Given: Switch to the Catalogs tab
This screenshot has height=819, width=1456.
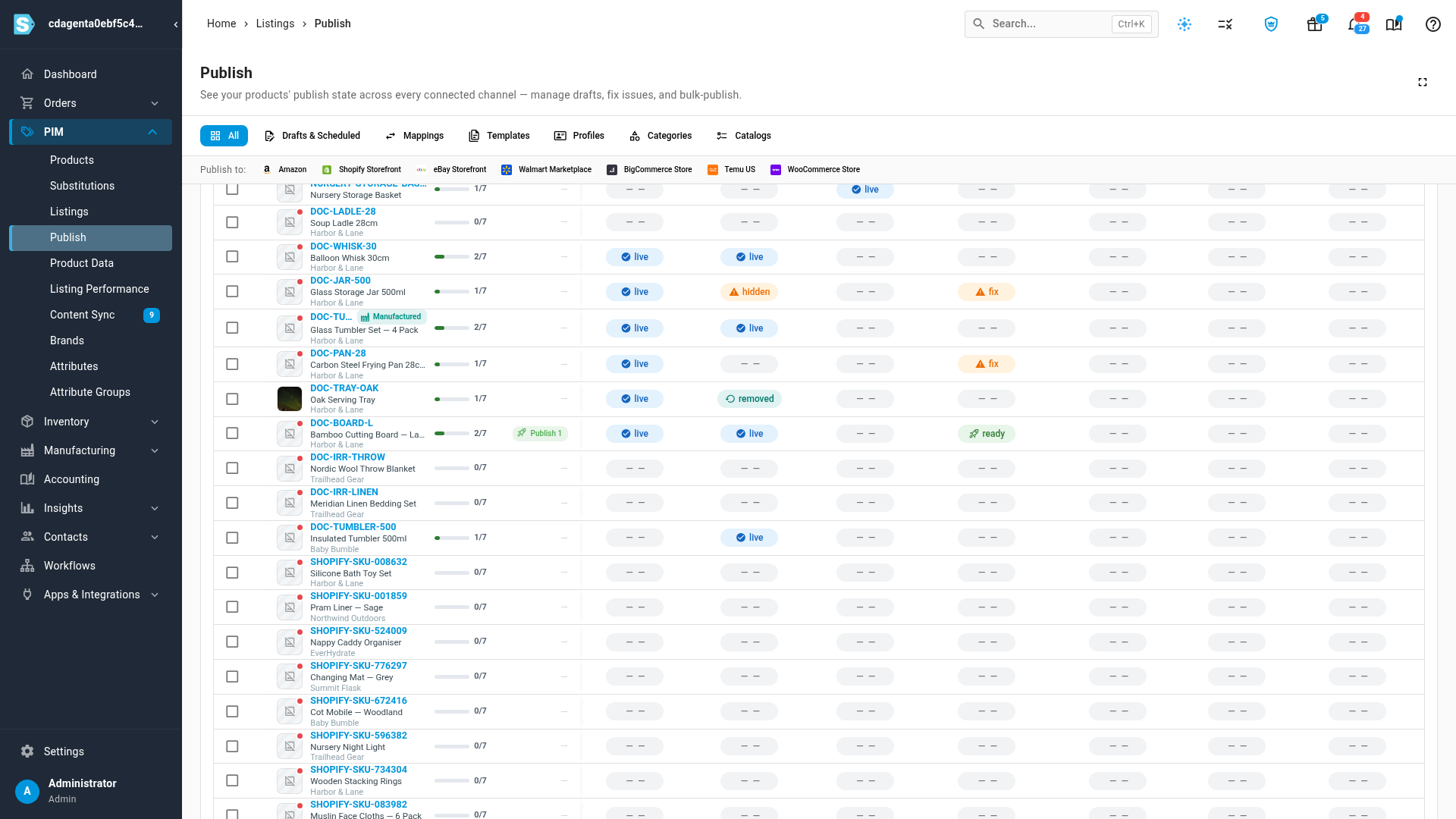Looking at the screenshot, I should pos(743,136).
